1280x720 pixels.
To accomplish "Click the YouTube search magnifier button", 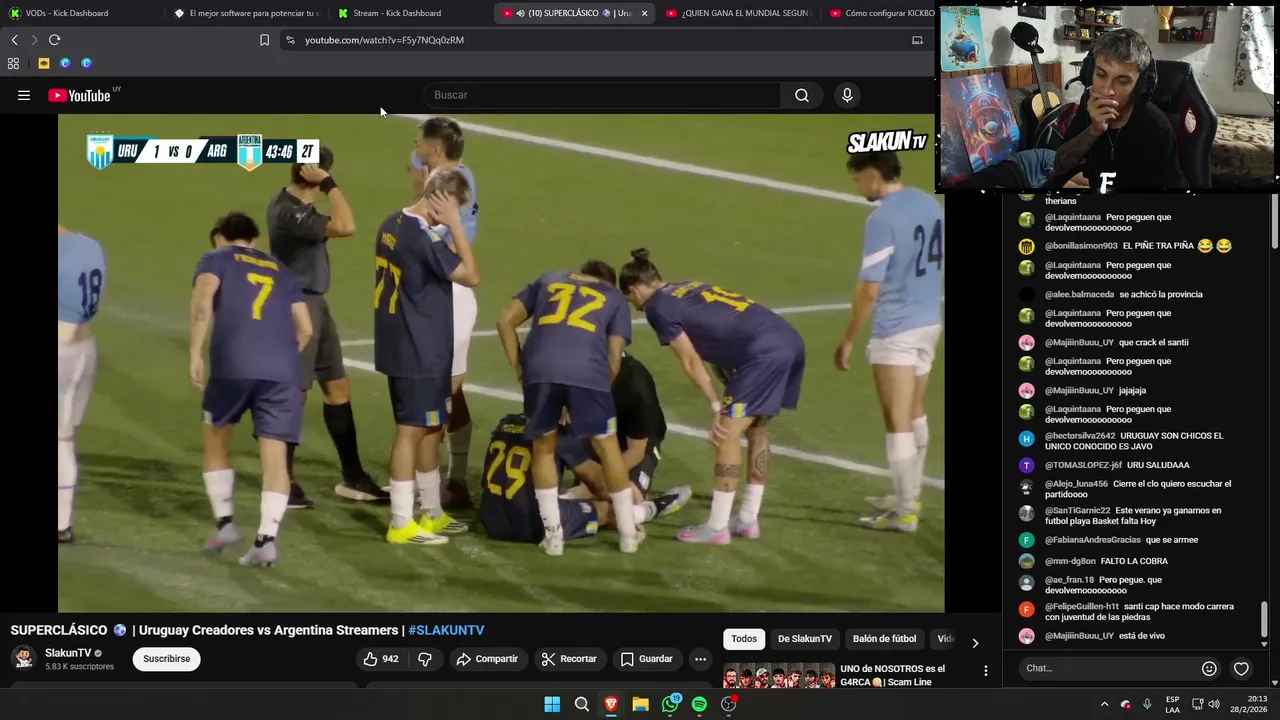I will 802,95.
